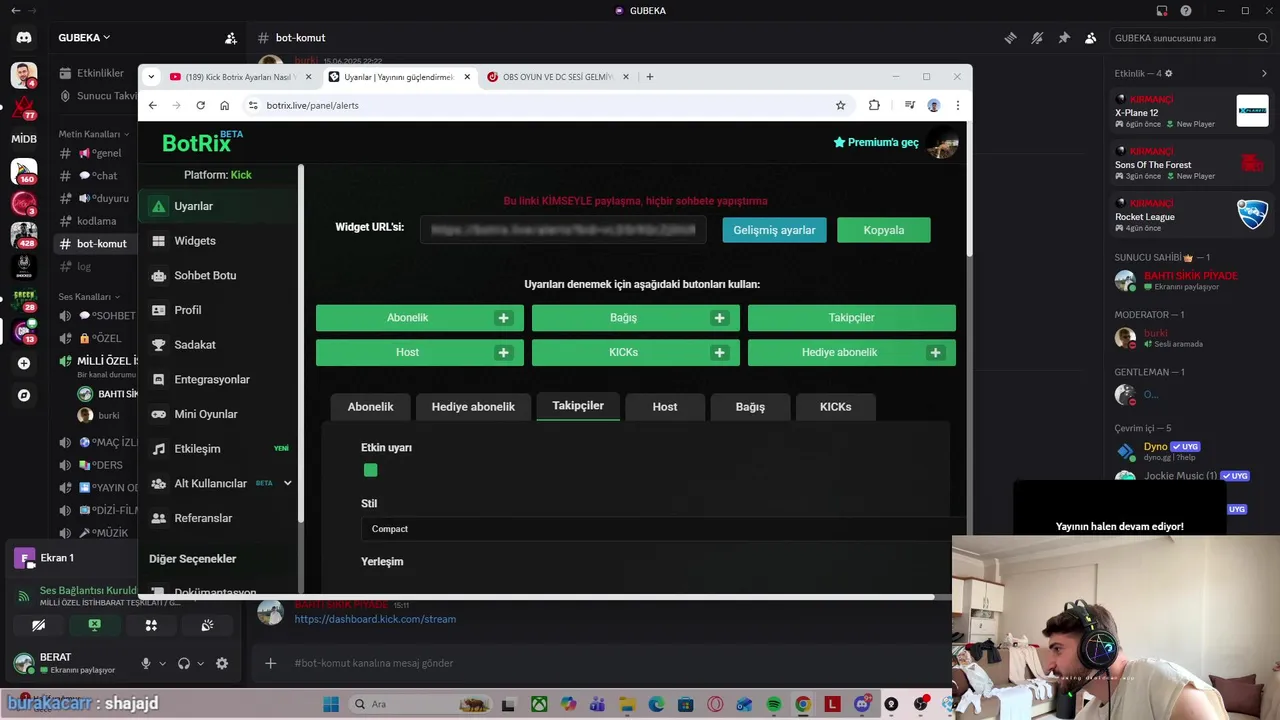Bookmark this page with star icon

[x=840, y=105]
